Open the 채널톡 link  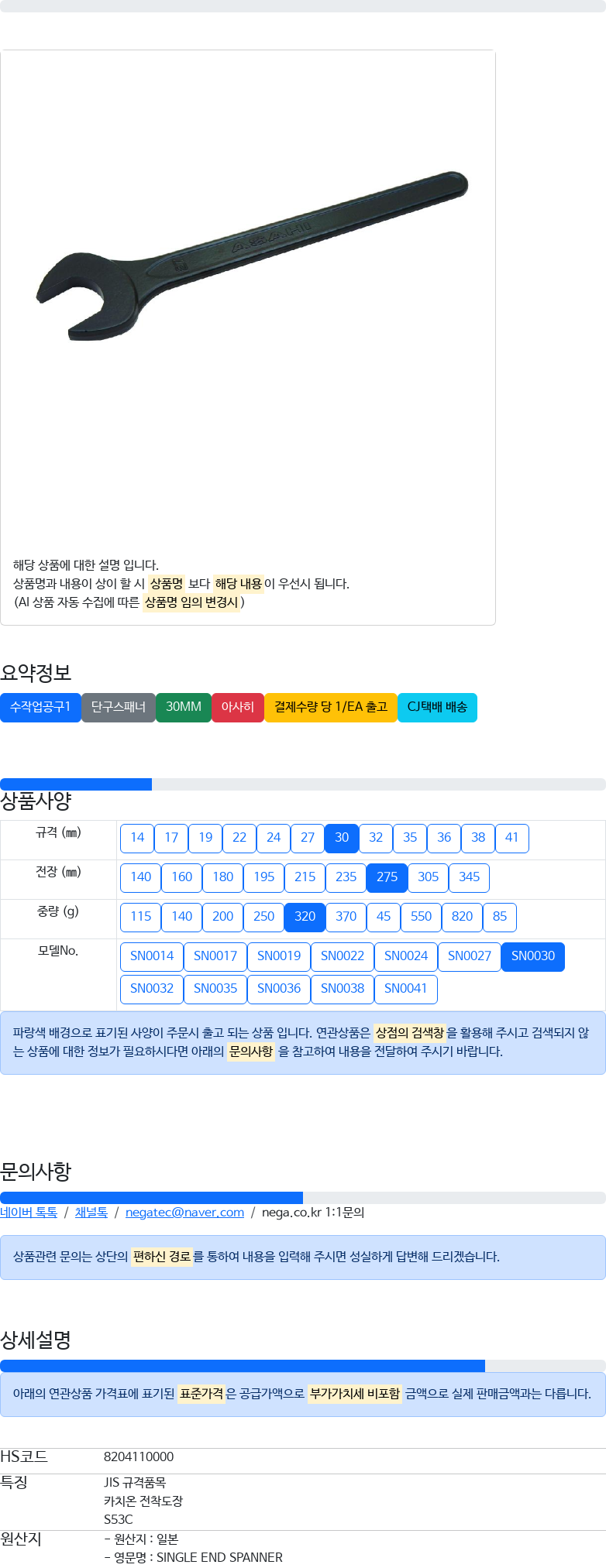coord(91,1213)
